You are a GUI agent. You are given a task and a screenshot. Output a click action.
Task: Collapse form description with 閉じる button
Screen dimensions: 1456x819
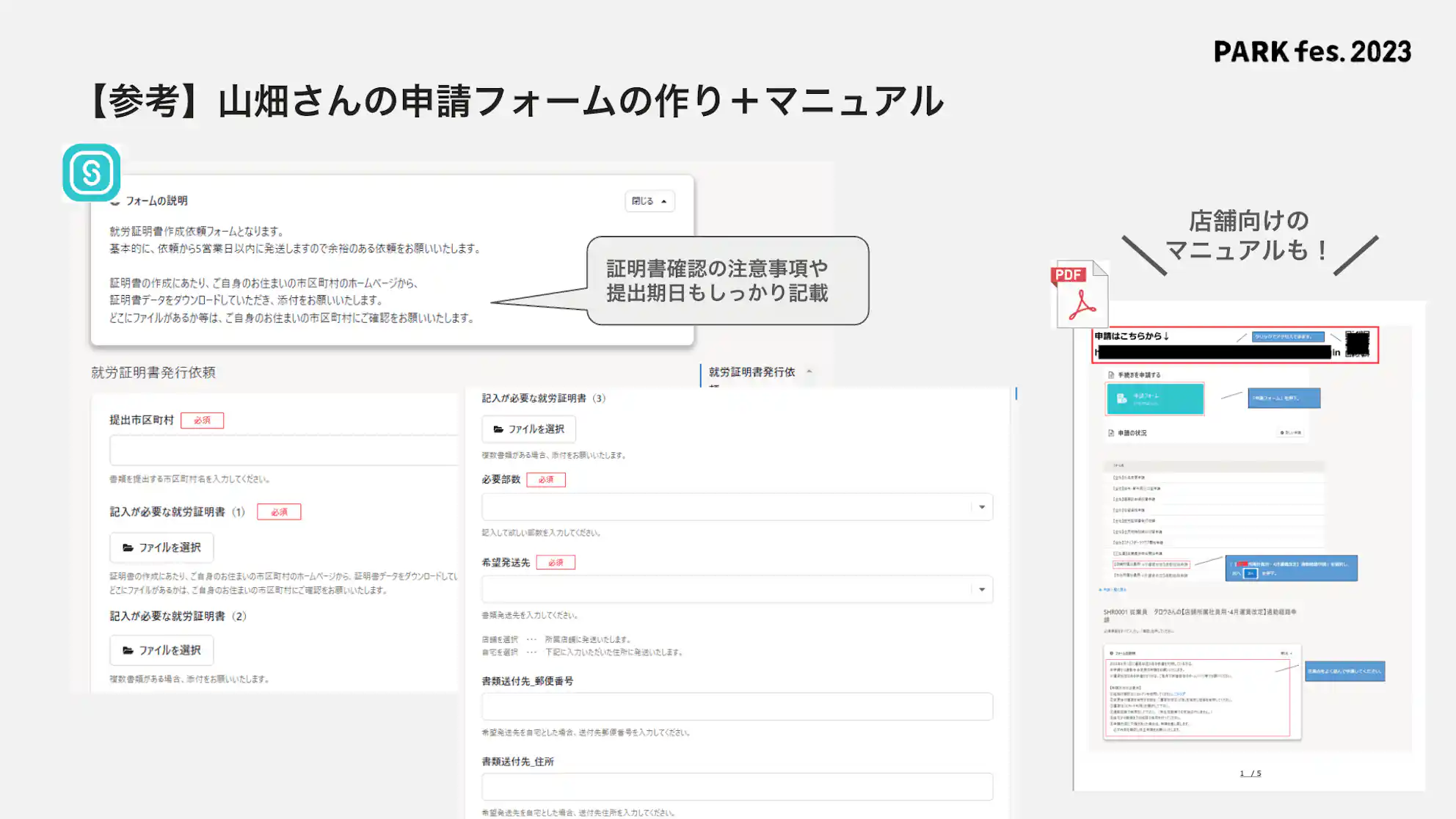[649, 201]
